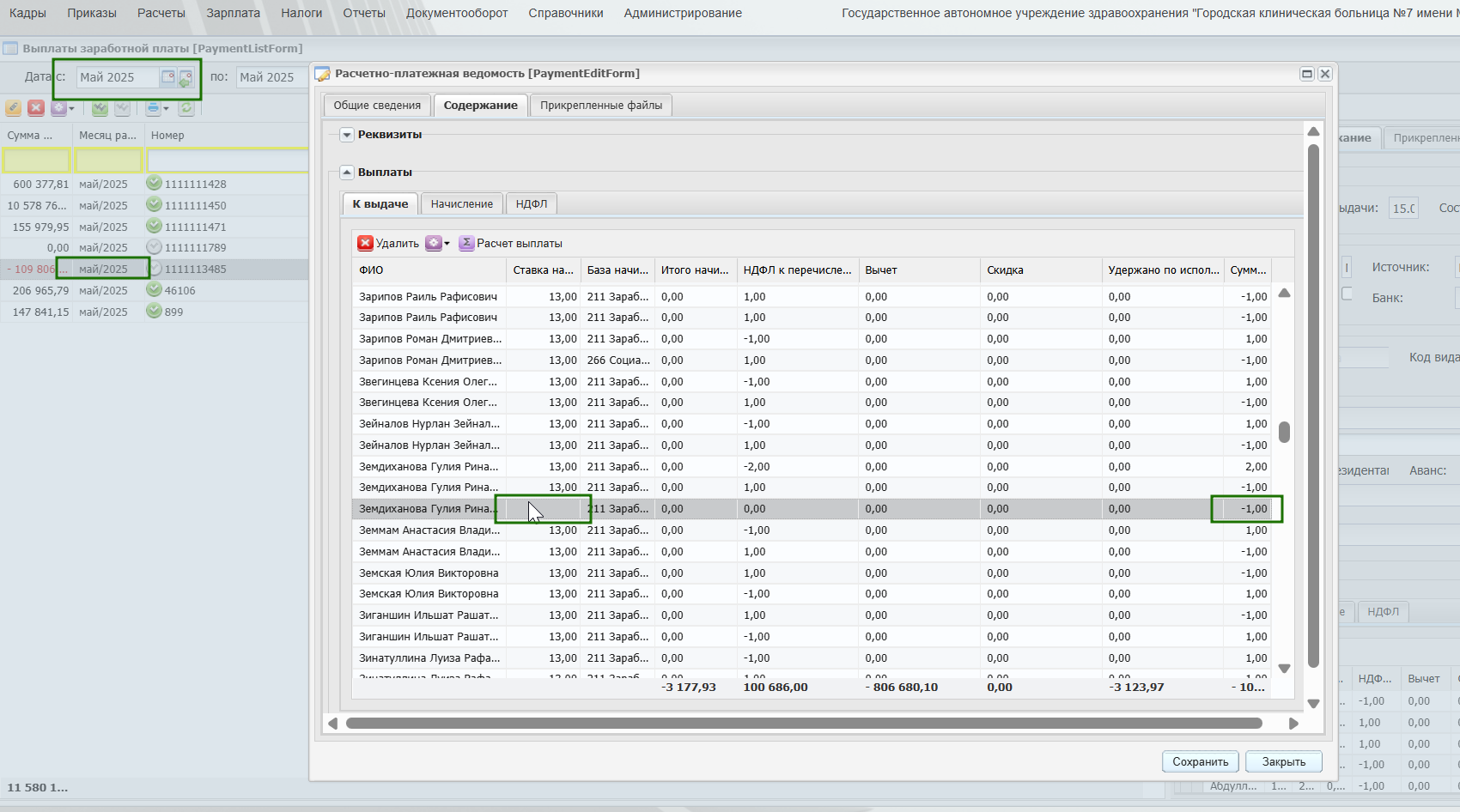
Task: Click the green refresh arrows icon
Action: point(186,108)
